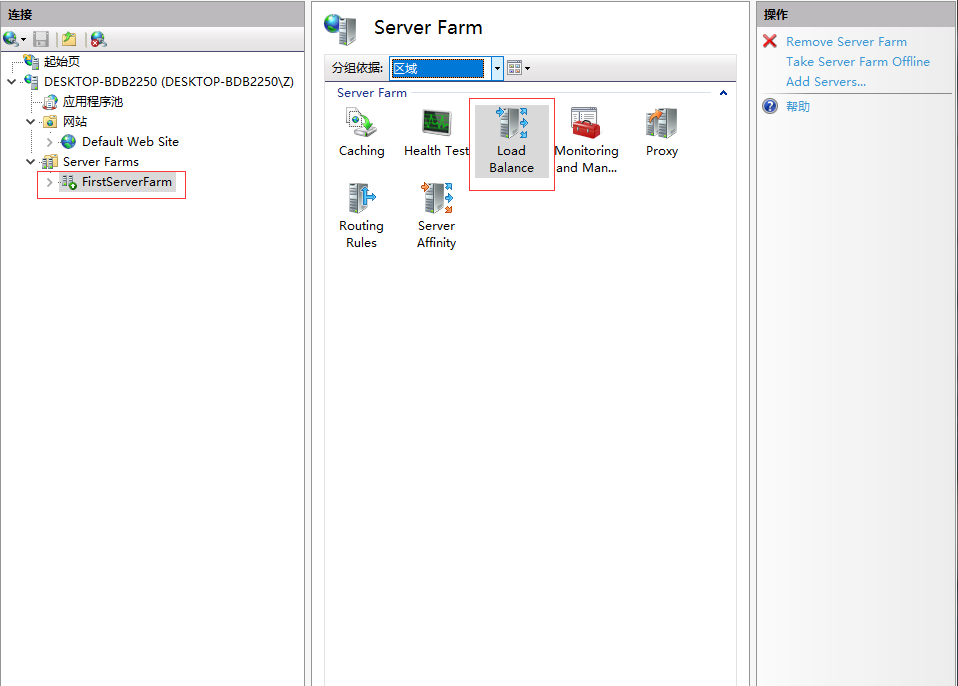Click the 起始页 start page icon
Screen dimensions: 958x686
click(x=31, y=61)
